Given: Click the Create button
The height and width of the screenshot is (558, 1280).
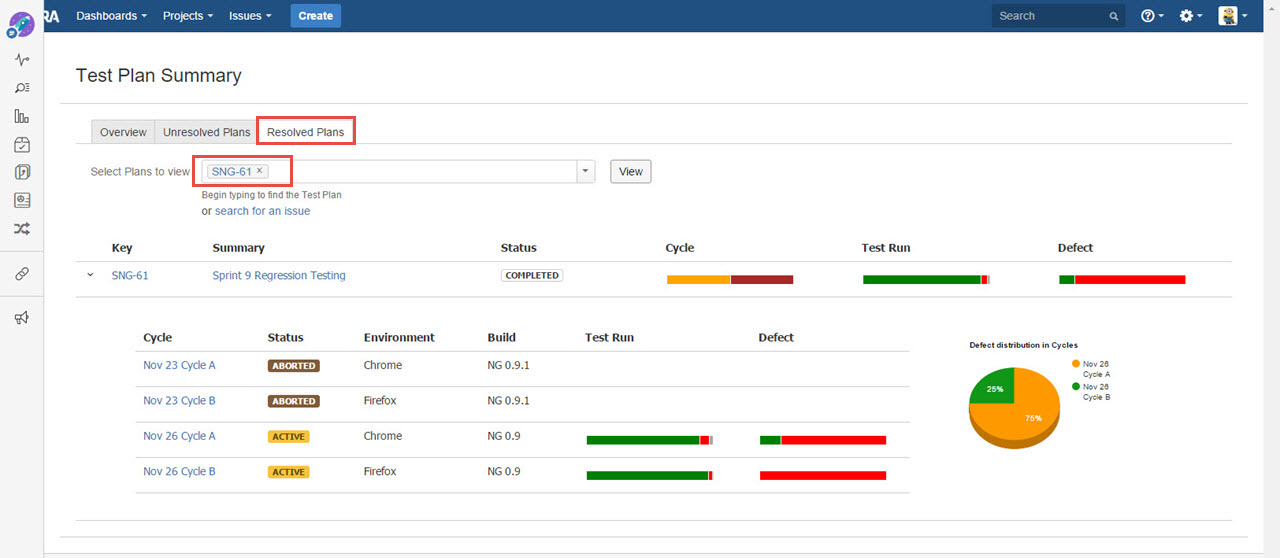Looking at the screenshot, I should pos(316,16).
